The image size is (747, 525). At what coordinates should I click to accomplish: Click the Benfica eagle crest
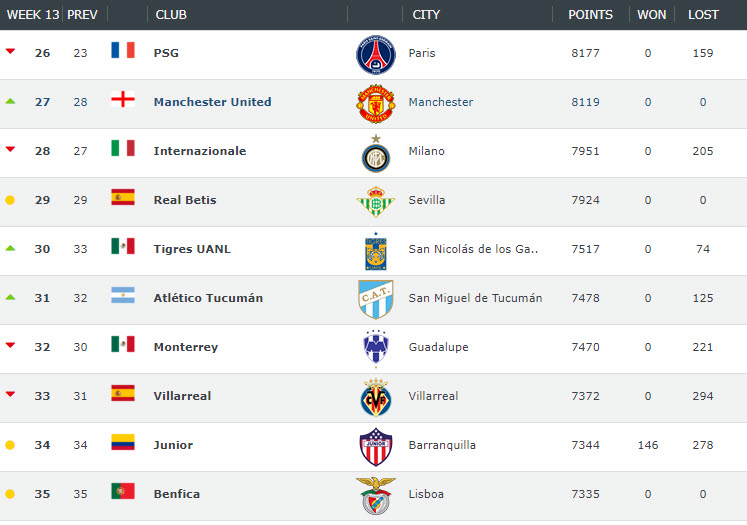[375, 496]
